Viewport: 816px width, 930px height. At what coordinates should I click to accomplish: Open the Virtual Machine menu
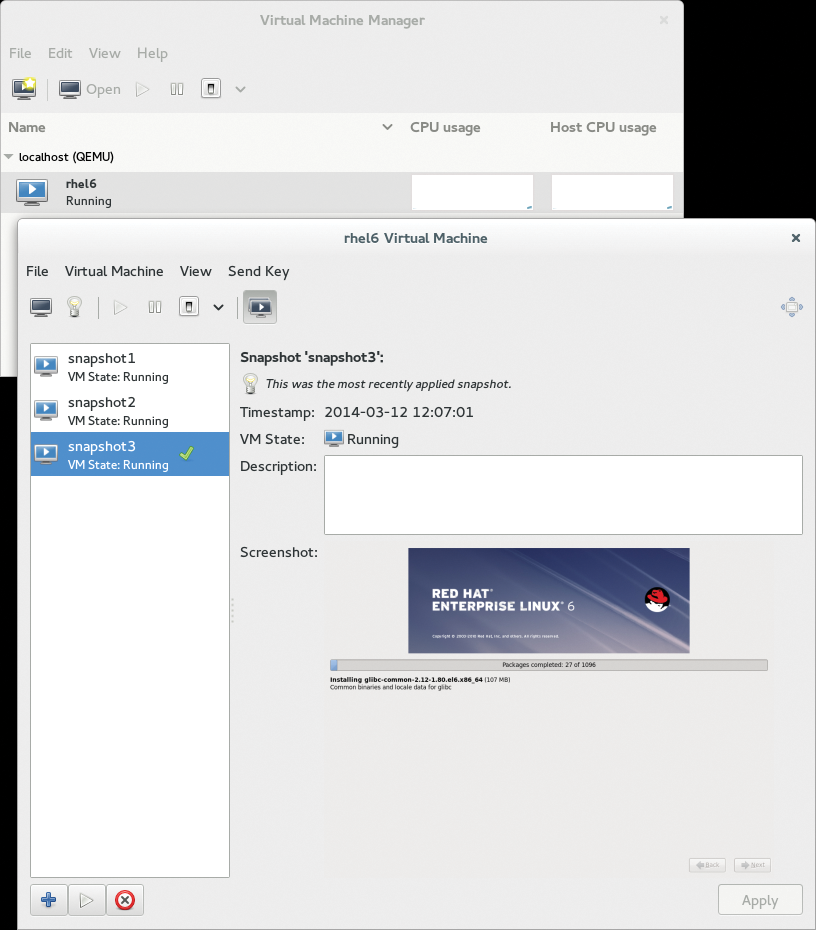tap(114, 271)
